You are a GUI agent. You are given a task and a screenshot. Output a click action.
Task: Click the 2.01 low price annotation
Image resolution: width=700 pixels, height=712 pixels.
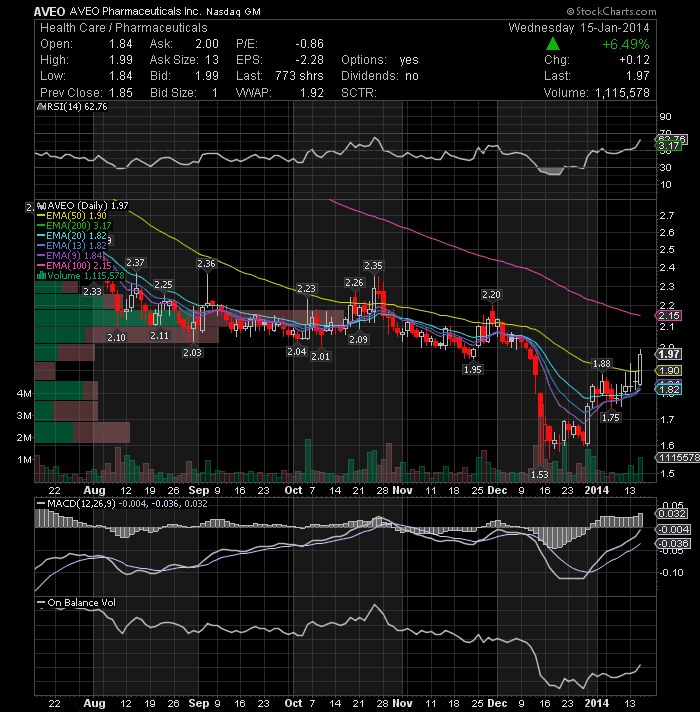point(320,357)
